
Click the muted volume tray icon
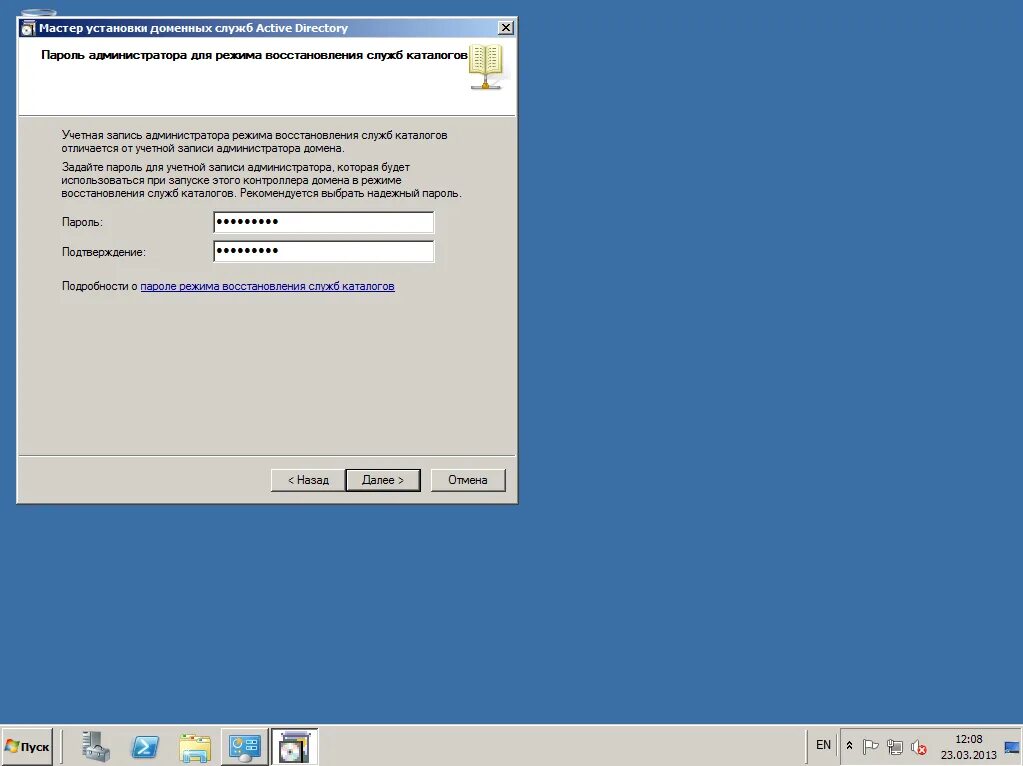coord(919,746)
